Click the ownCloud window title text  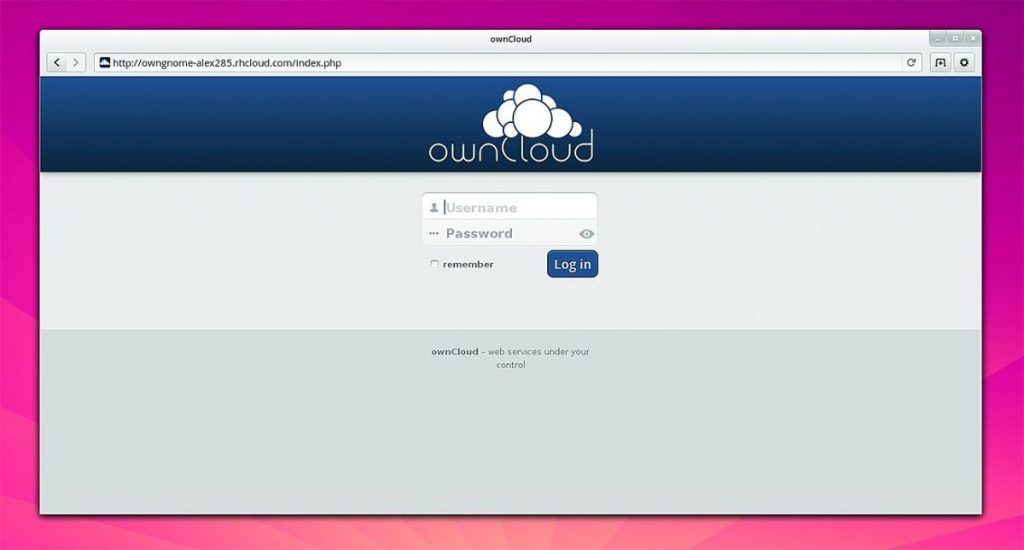511,39
